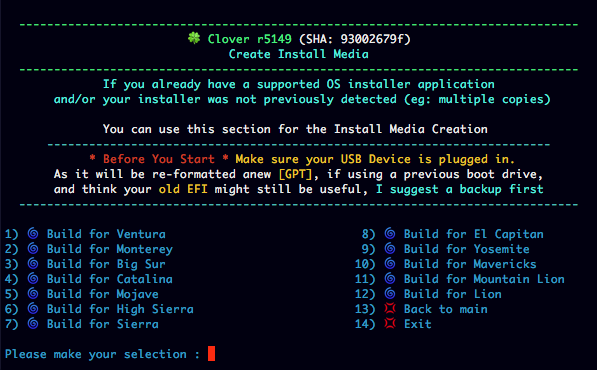Image resolution: width=597 pixels, height=370 pixels.
Task: Click the number '8)' before Build for El Capitan
Action: pyautogui.click(x=369, y=234)
